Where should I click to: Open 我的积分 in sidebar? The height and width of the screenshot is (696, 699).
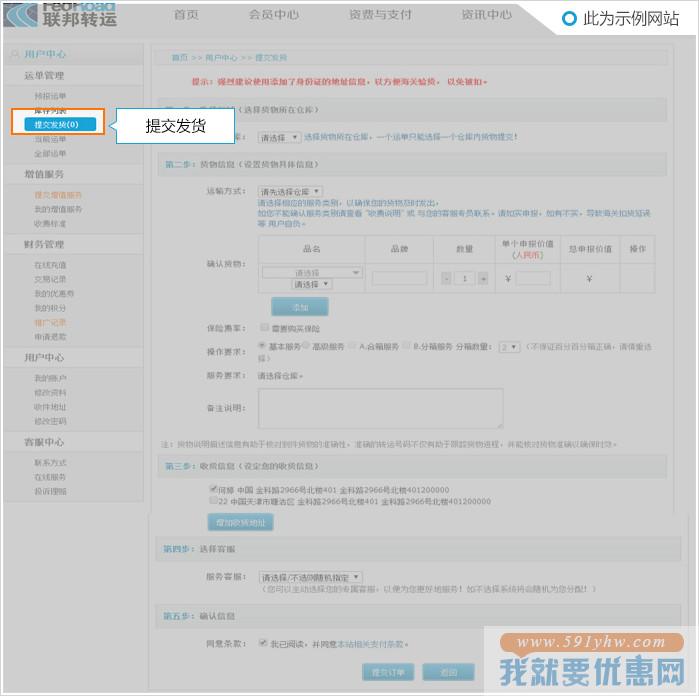coord(50,308)
